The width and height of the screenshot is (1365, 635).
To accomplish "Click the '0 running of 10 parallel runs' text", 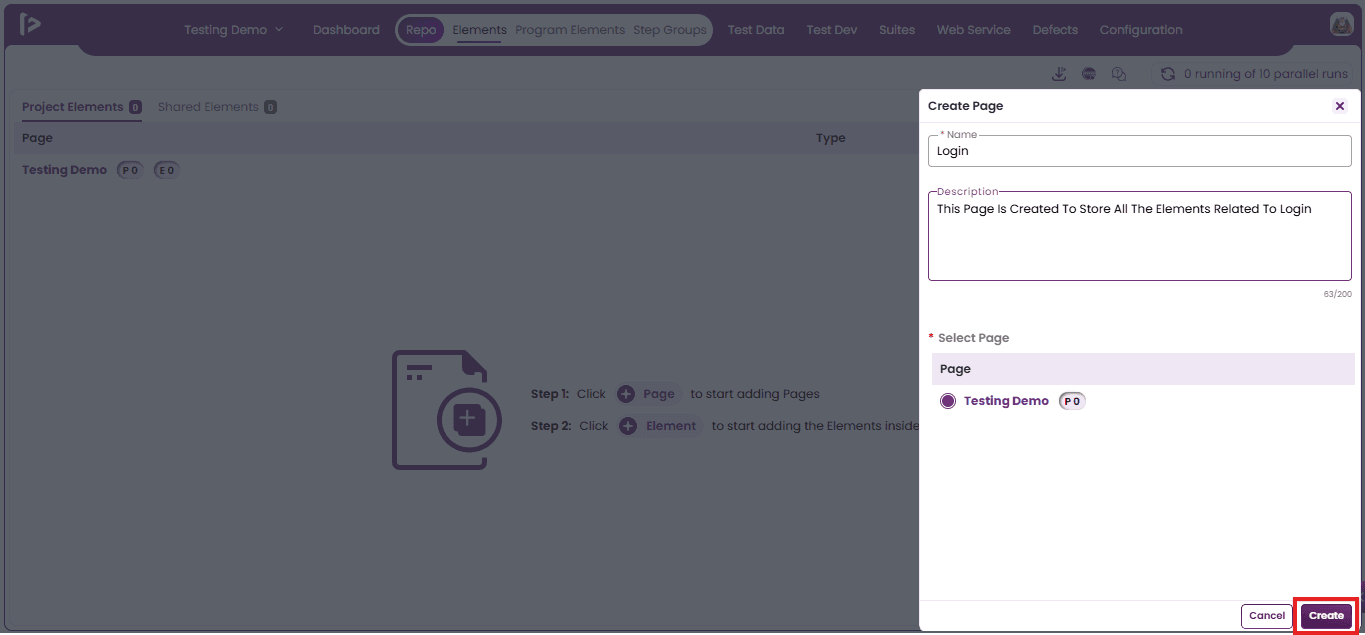I will coord(1265,74).
